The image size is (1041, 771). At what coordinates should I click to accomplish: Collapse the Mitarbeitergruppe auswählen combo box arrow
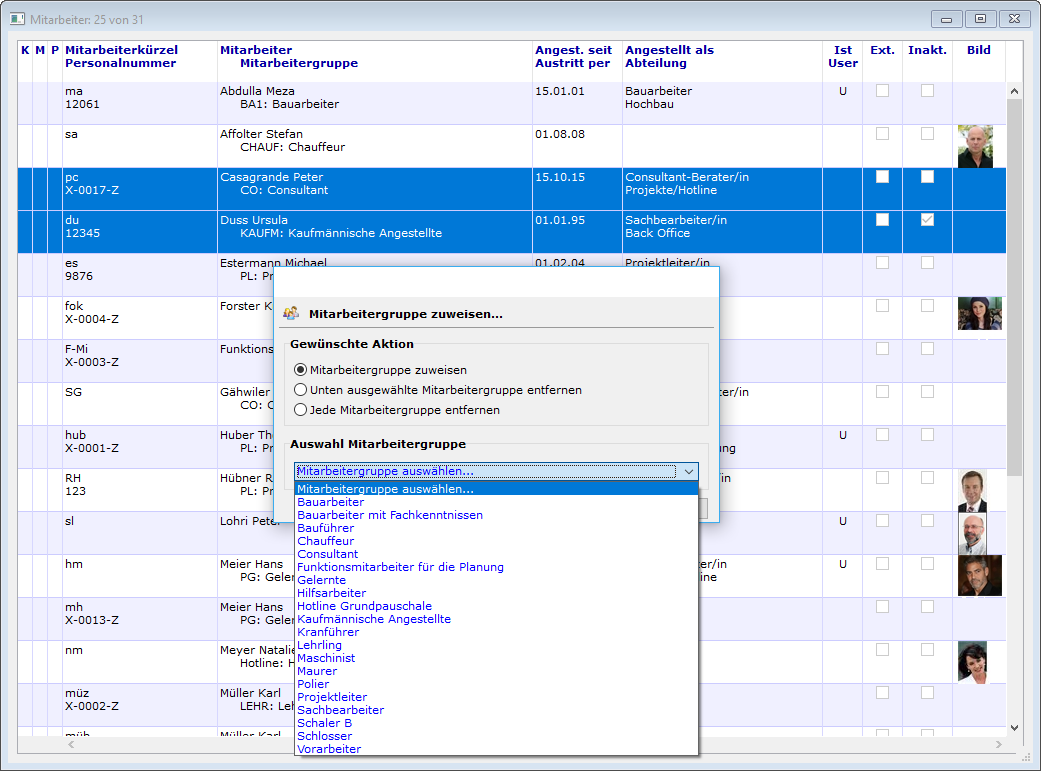[x=688, y=471]
